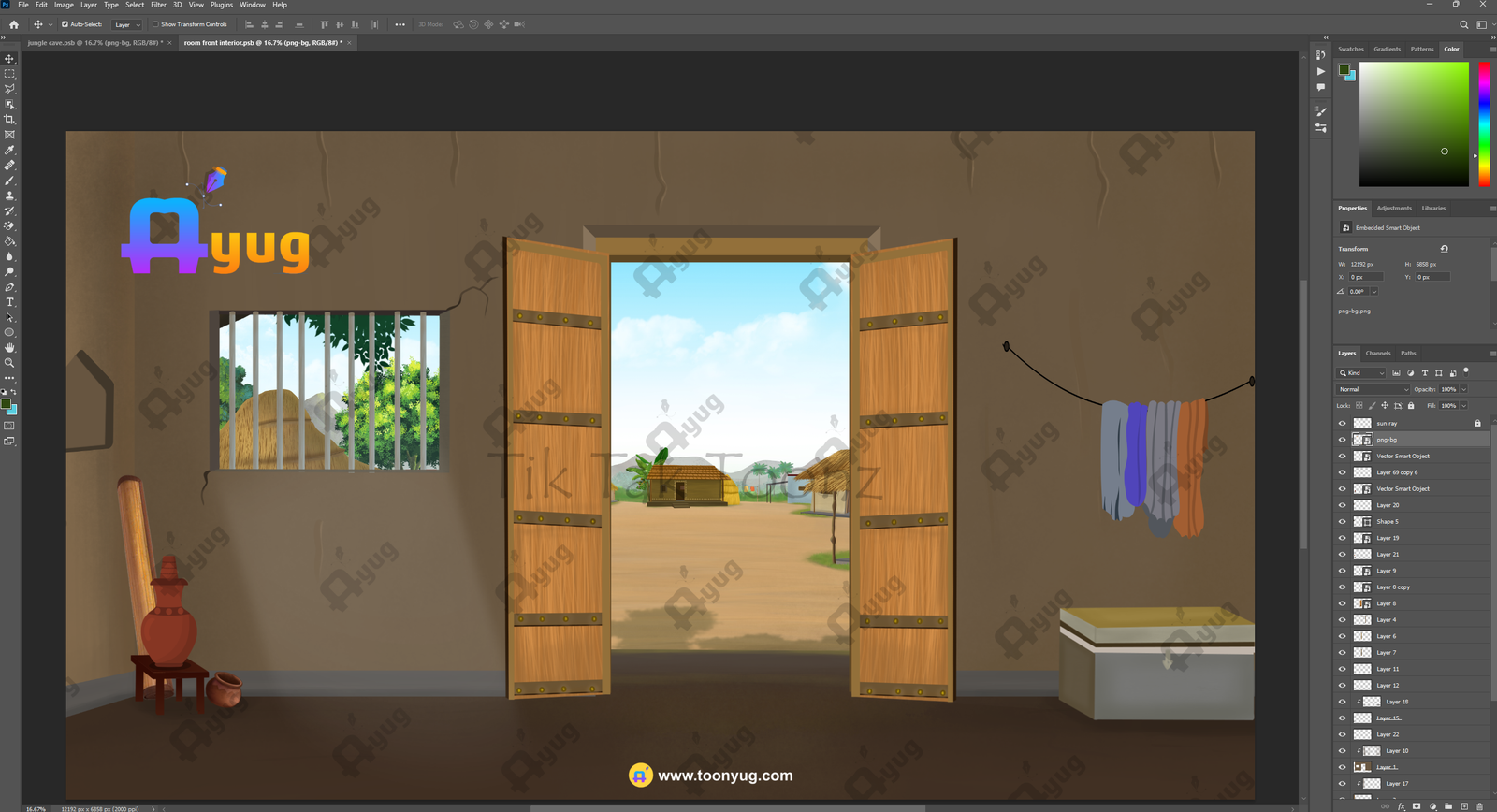The image size is (1497, 812).
Task: Open the Normal blend mode dropdown
Action: 1373,389
